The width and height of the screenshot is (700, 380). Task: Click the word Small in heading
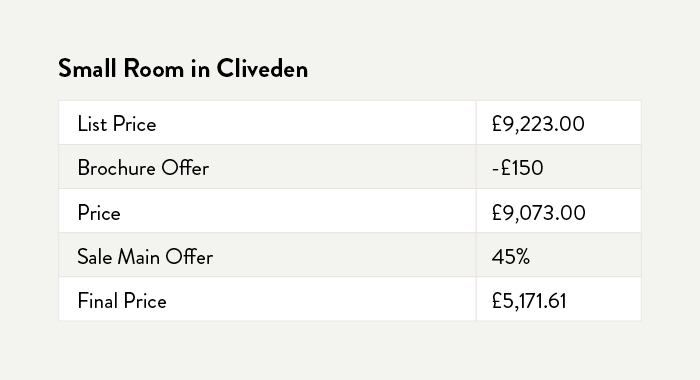(87, 69)
